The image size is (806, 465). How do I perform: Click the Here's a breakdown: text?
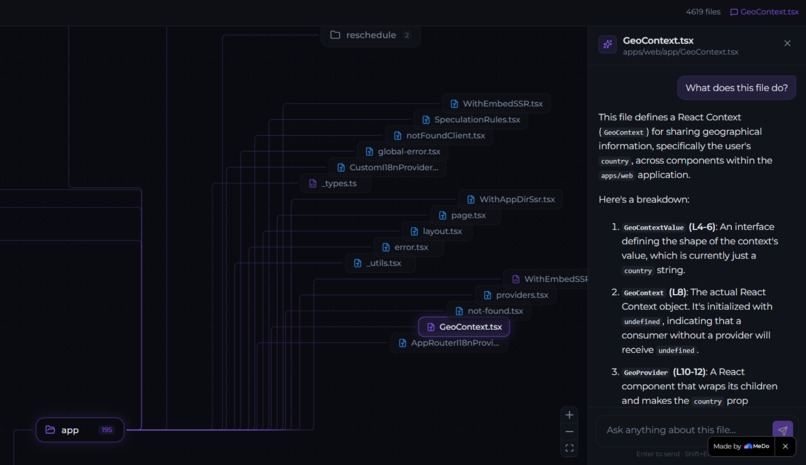(x=644, y=199)
